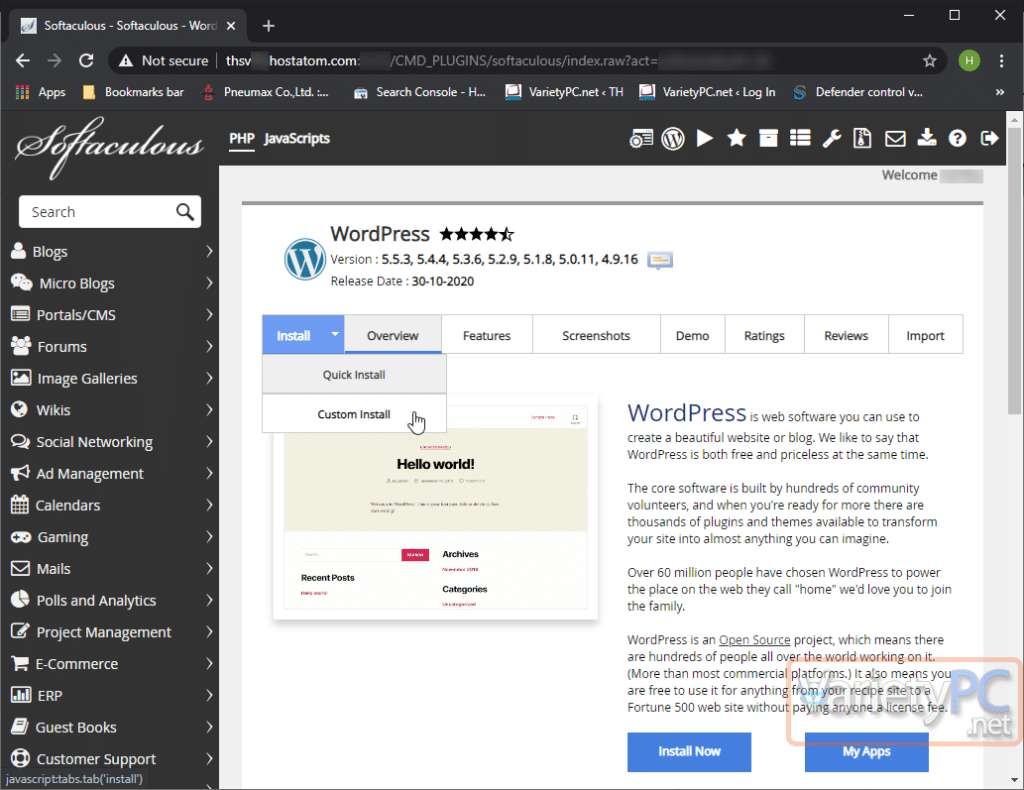The height and width of the screenshot is (790, 1024).
Task: Click the WordPress manager toolbar icon
Action: pos(673,138)
